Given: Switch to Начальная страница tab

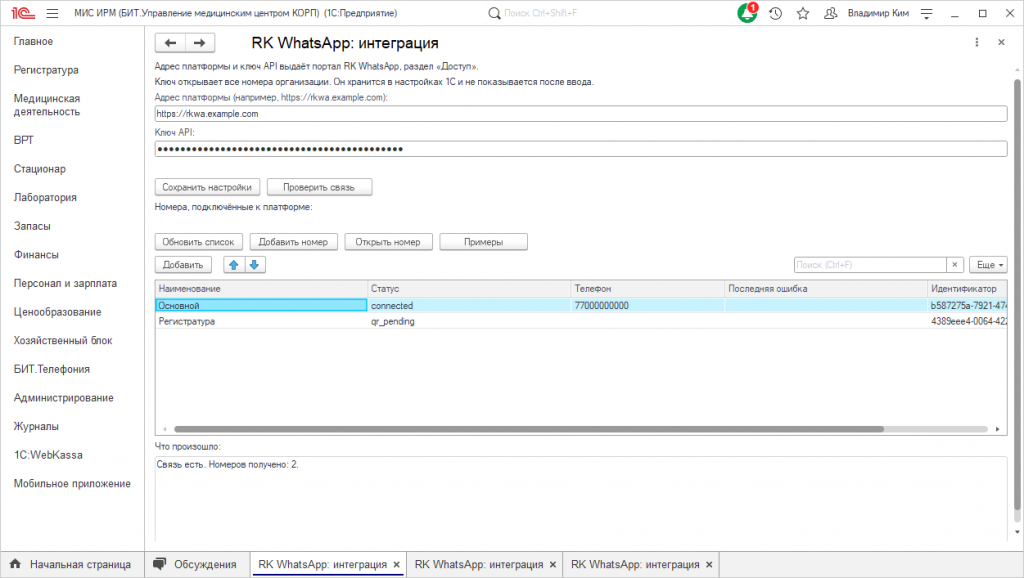Looking at the screenshot, I should [x=72, y=564].
